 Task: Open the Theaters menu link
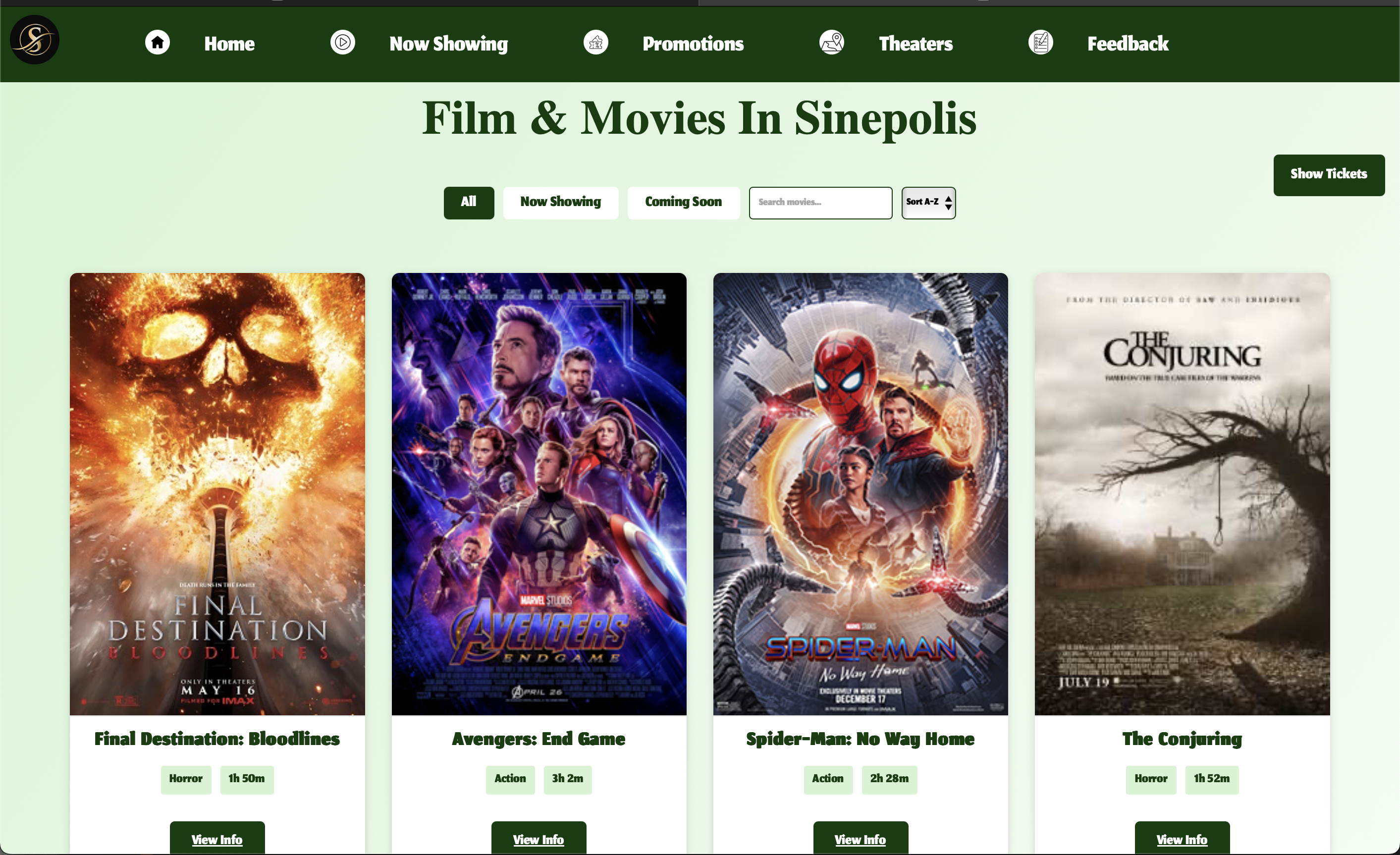(916, 44)
